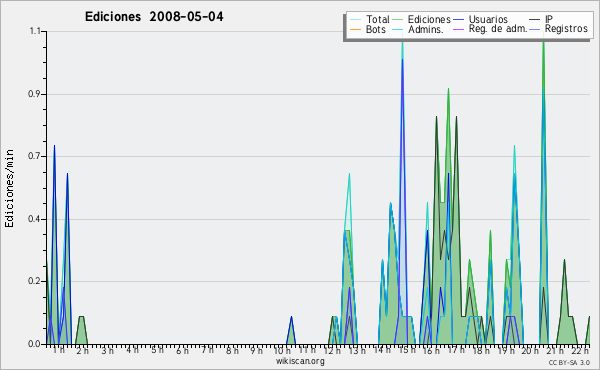Click the '7 h' x-axis label
Viewport: 600px width, 370px height.
tap(207, 350)
